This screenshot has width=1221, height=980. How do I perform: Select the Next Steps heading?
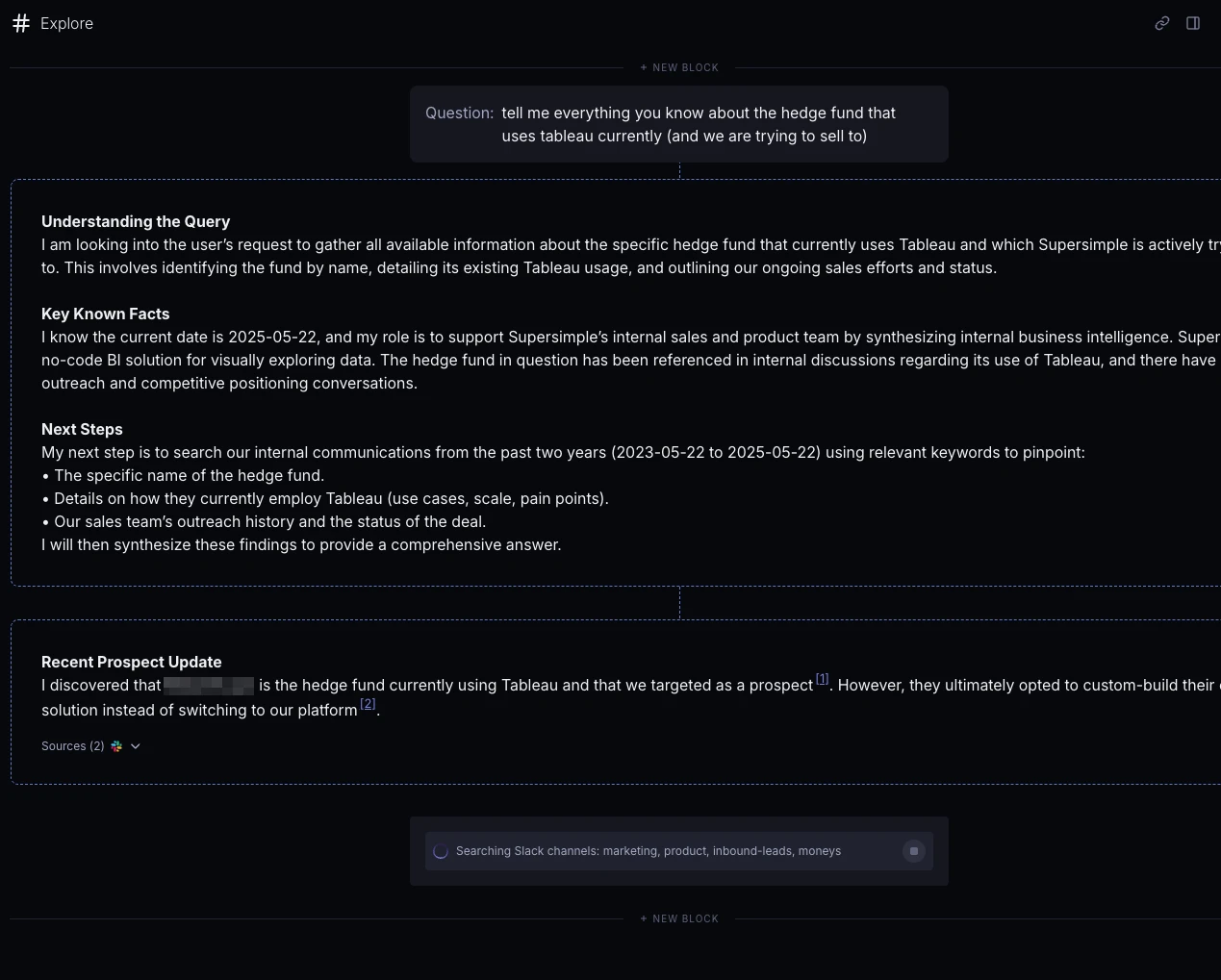tap(82, 429)
